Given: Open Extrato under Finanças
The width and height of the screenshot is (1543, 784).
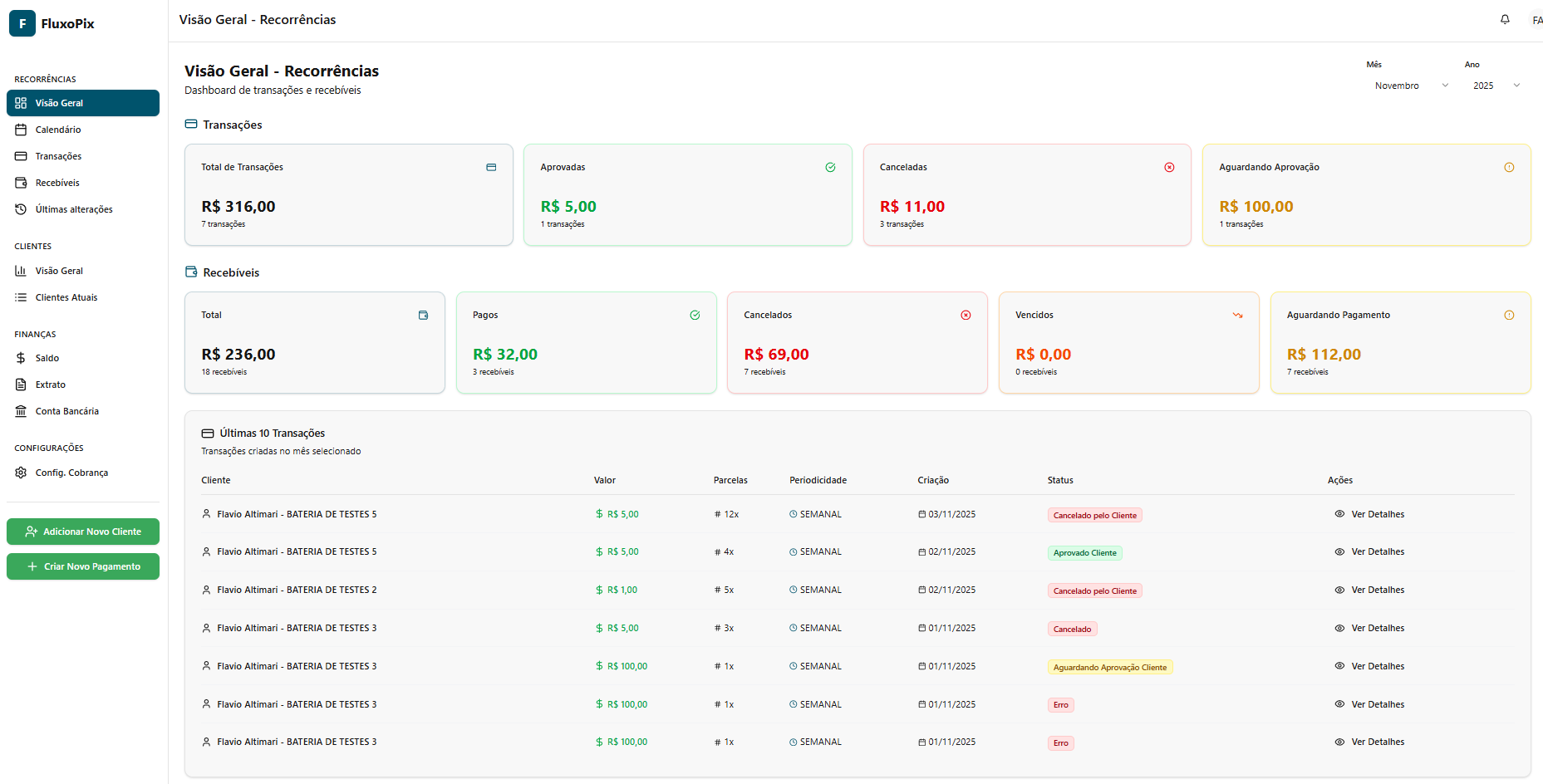Looking at the screenshot, I should point(51,385).
